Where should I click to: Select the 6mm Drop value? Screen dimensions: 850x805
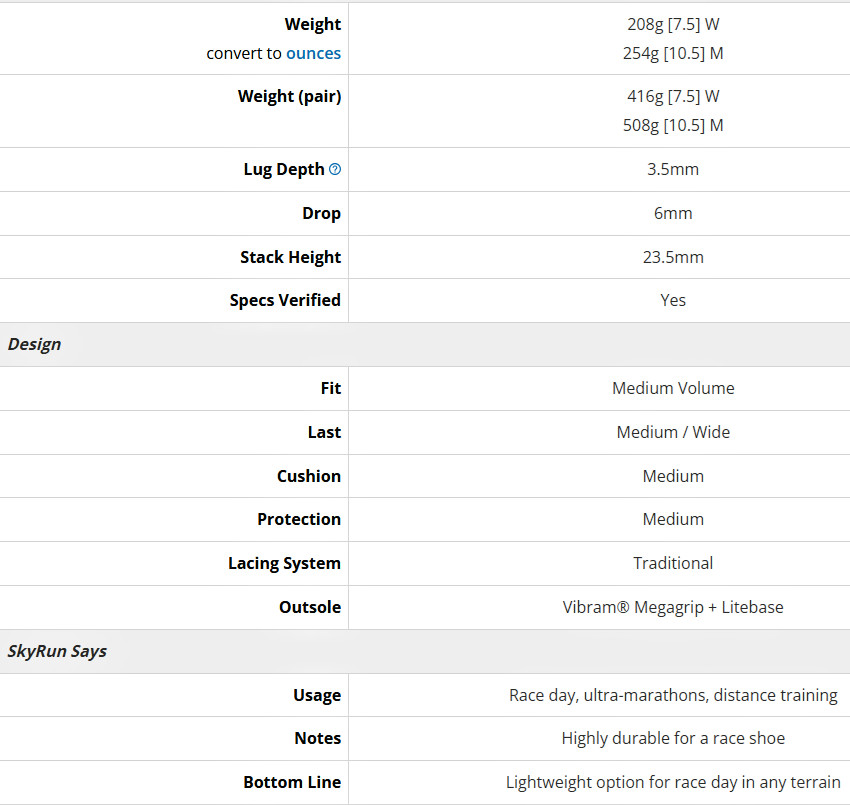pyautogui.click(x=673, y=213)
